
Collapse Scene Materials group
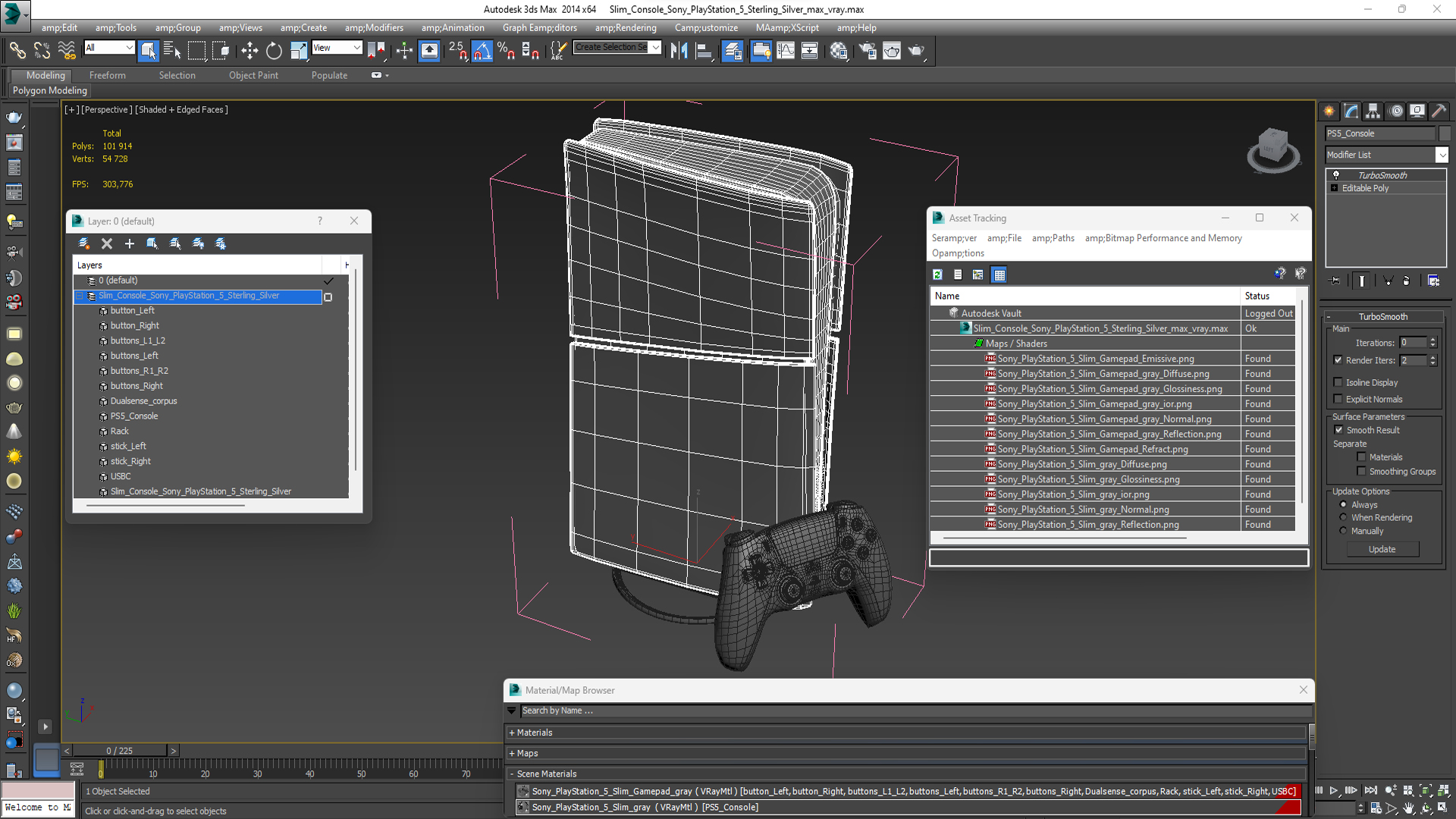coord(512,773)
